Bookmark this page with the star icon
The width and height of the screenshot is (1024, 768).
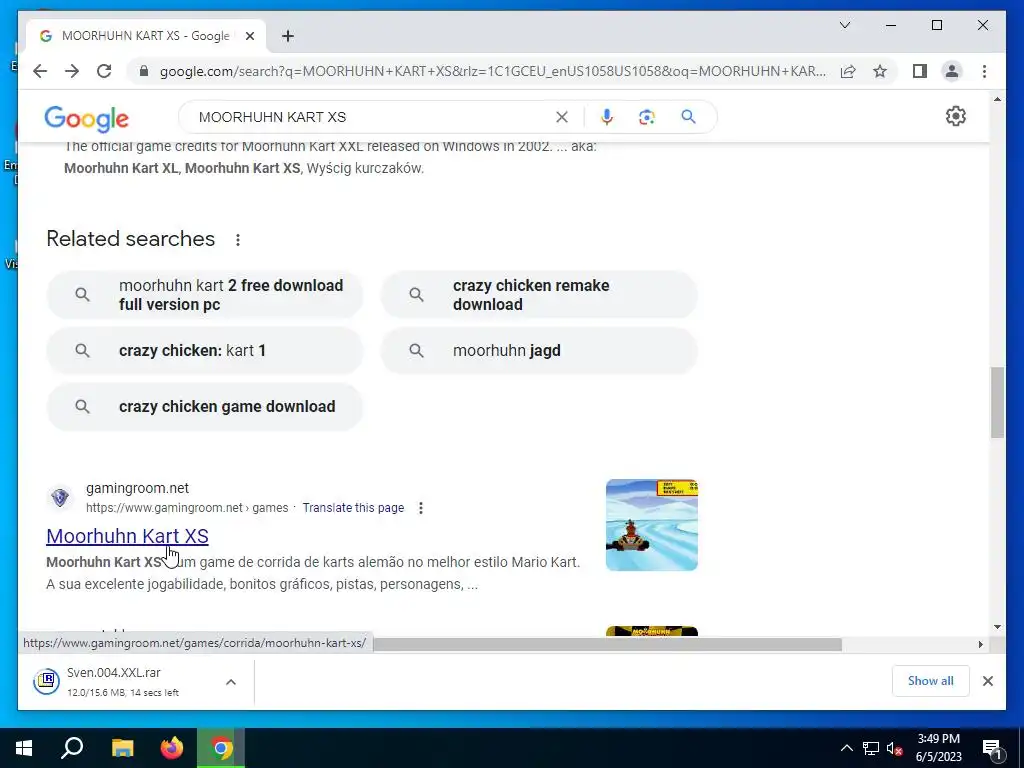[x=880, y=71]
